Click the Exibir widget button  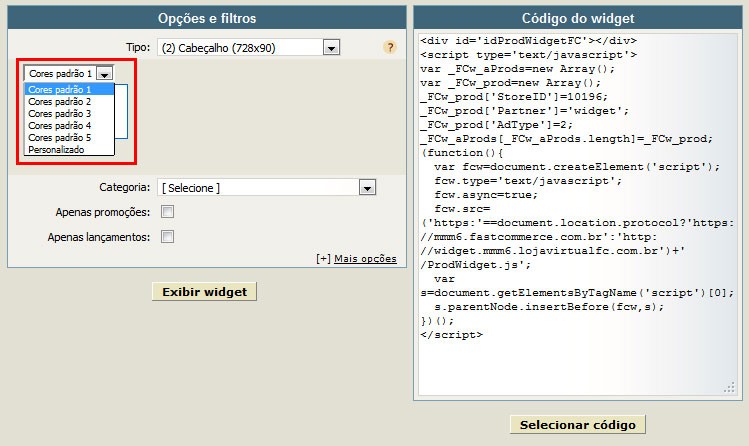coord(204,292)
